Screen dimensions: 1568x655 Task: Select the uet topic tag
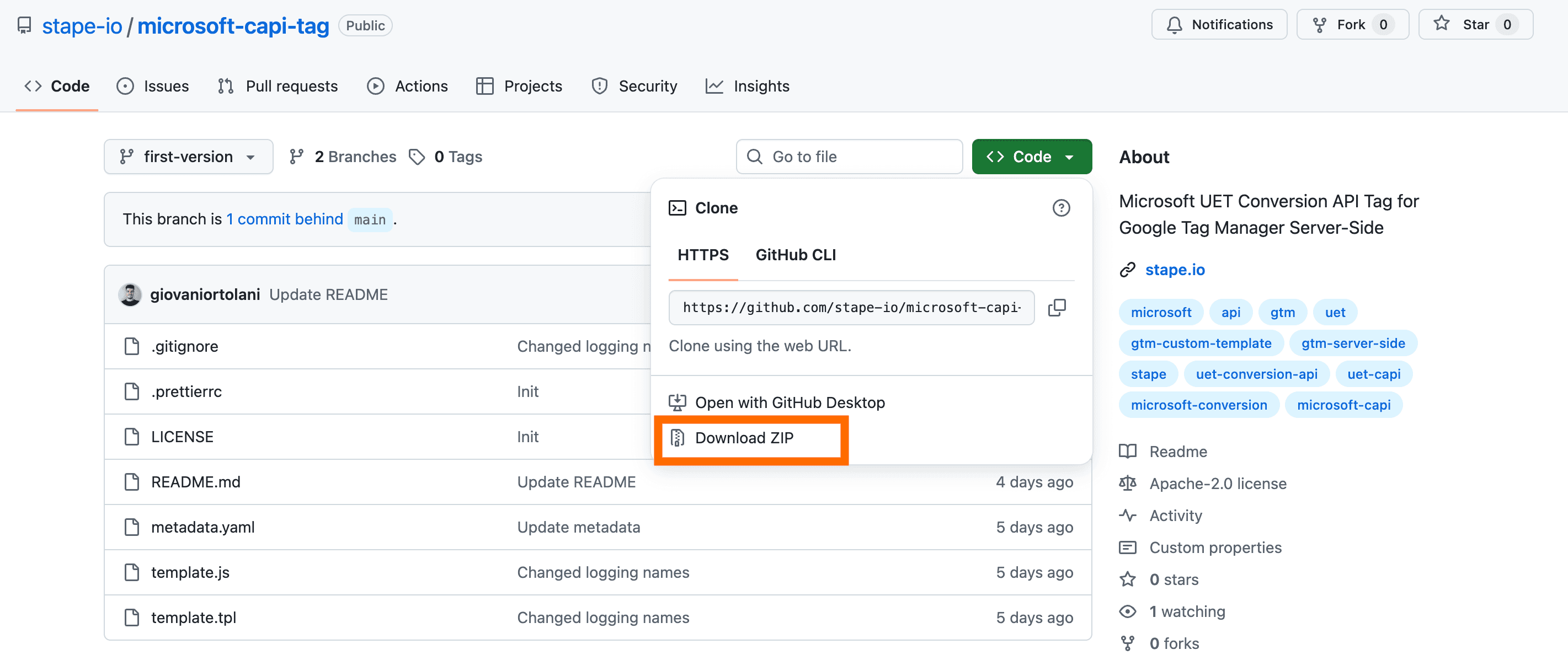[1335, 312]
